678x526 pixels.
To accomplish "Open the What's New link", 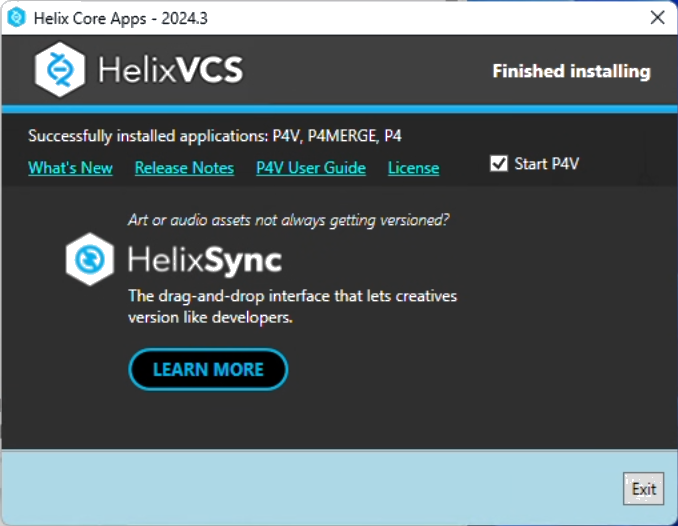I will [70, 168].
